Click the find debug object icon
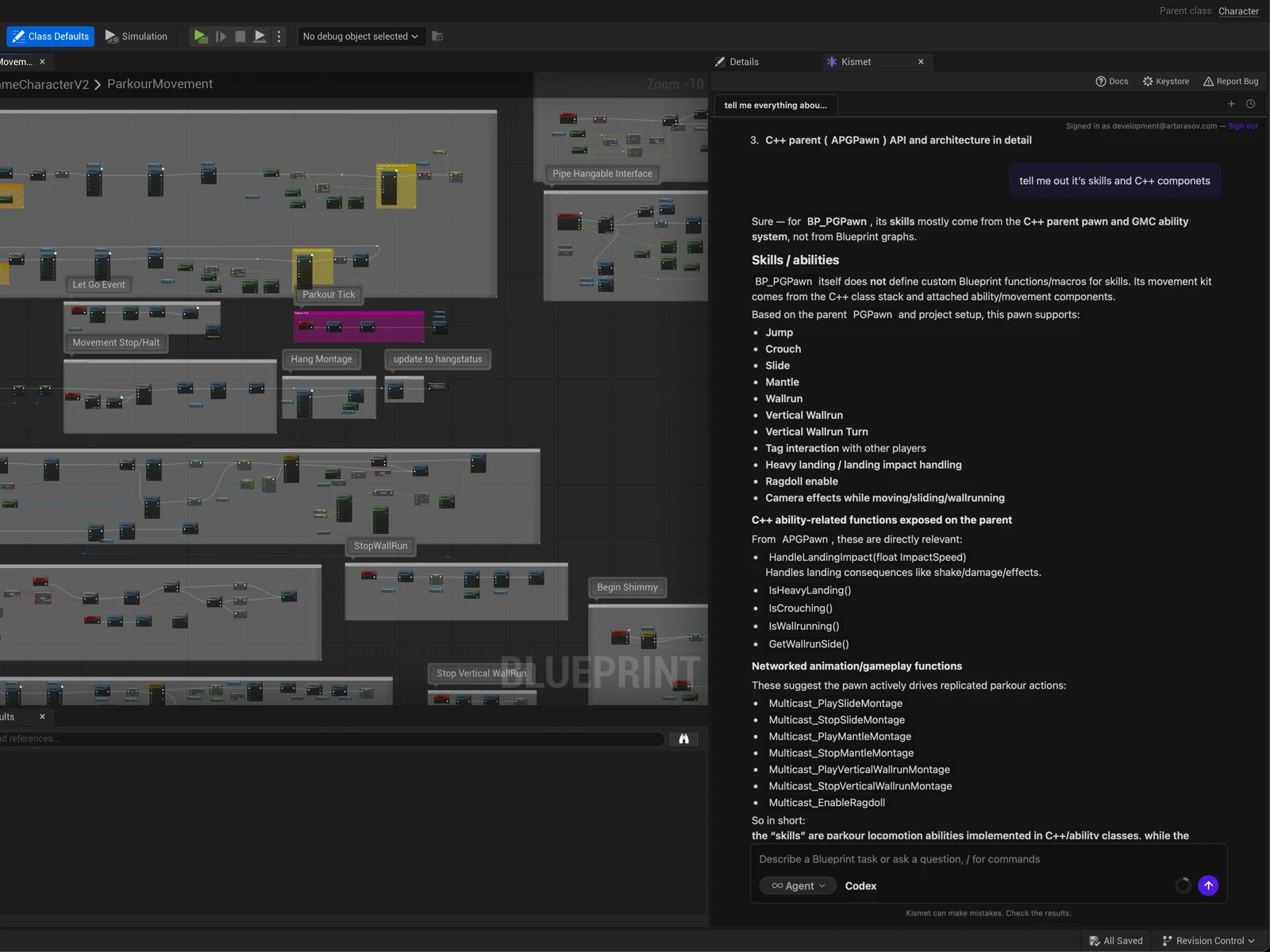Viewport: 1270px width, 952px height. pyautogui.click(x=437, y=36)
